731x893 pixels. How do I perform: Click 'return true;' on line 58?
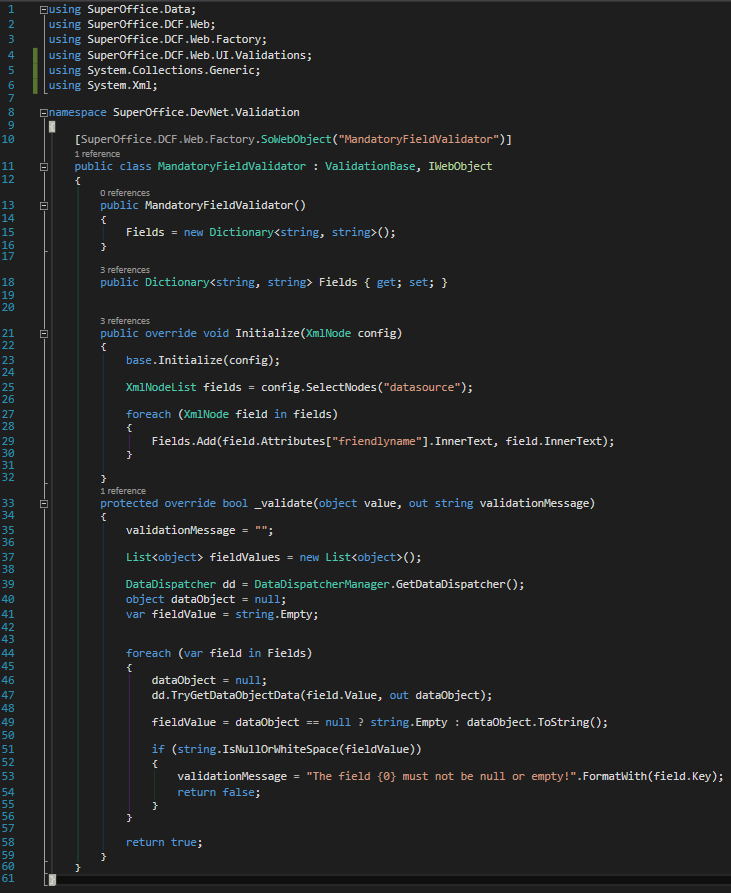[x=164, y=842]
